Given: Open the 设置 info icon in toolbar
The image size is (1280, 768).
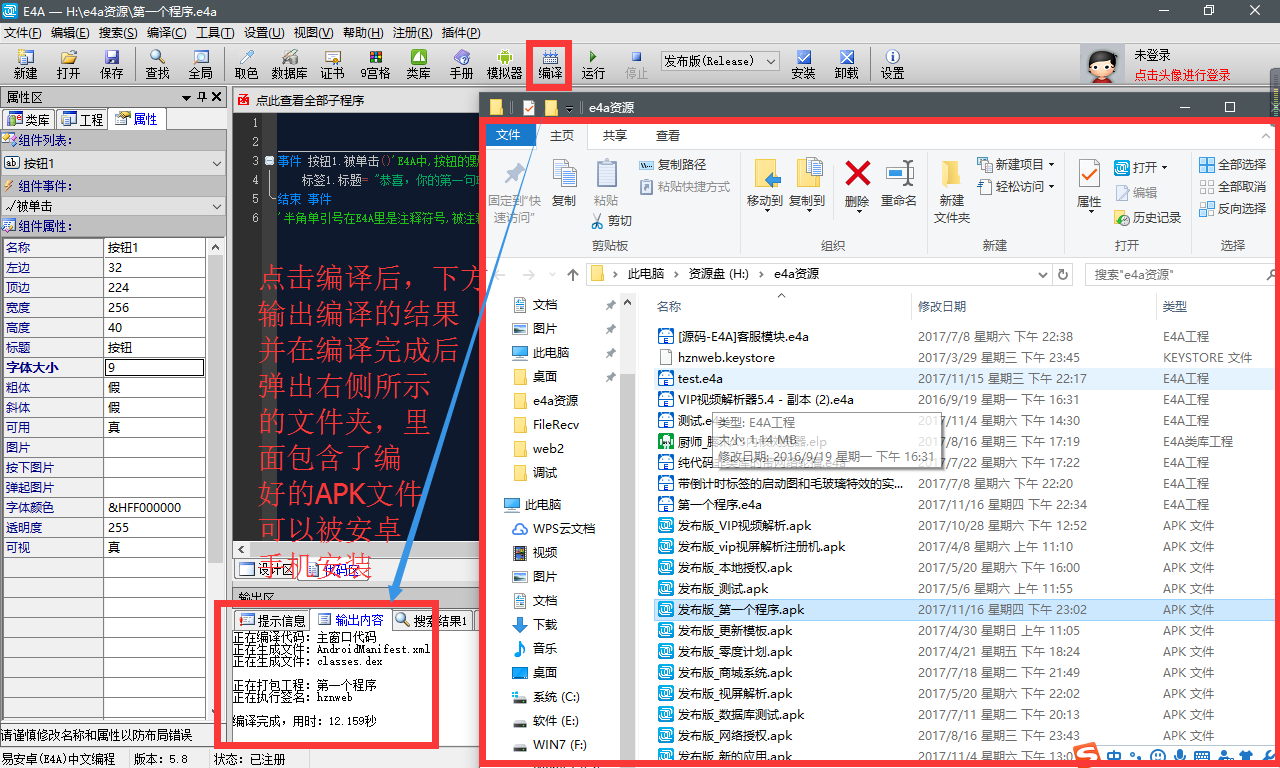Looking at the screenshot, I should coord(892,64).
